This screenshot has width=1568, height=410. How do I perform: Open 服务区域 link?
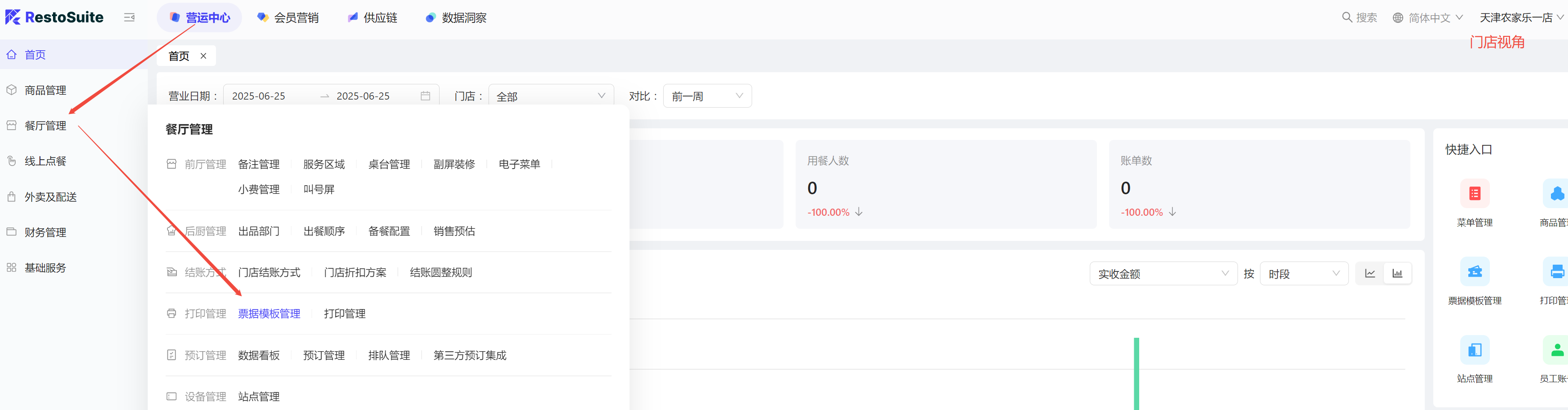[x=324, y=164]
